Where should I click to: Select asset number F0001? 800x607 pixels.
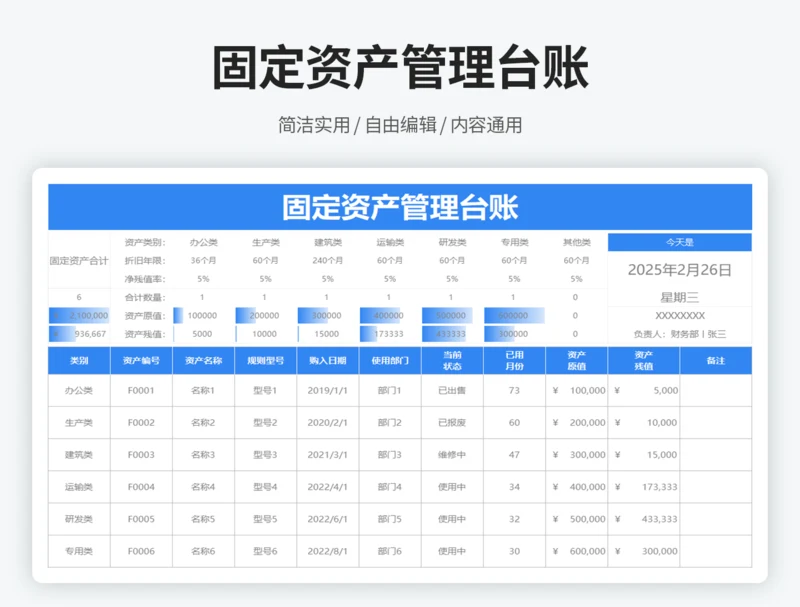point(141,391)
